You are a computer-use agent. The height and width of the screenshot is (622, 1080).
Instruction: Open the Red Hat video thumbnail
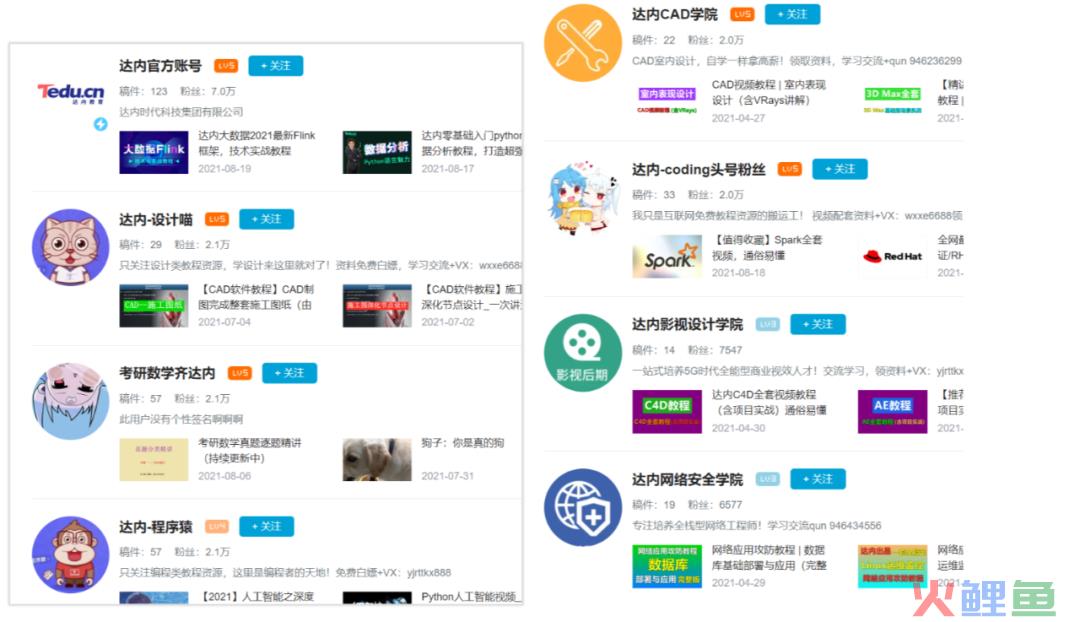pyautogui.click(x=893, y=256)
